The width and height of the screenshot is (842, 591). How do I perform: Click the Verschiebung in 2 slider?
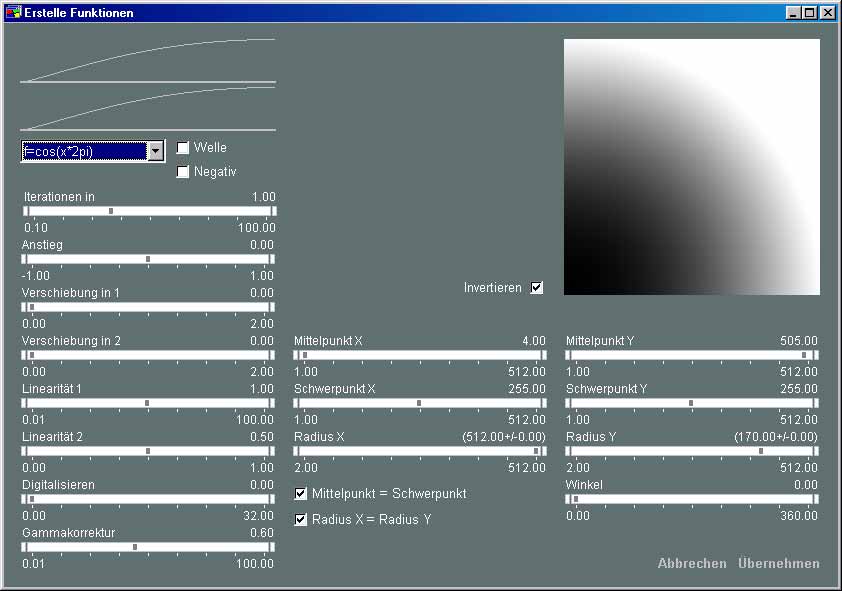148,355
